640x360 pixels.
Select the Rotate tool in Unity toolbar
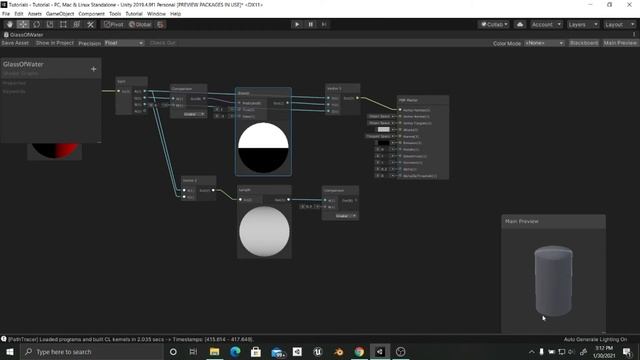coord(36,24)
